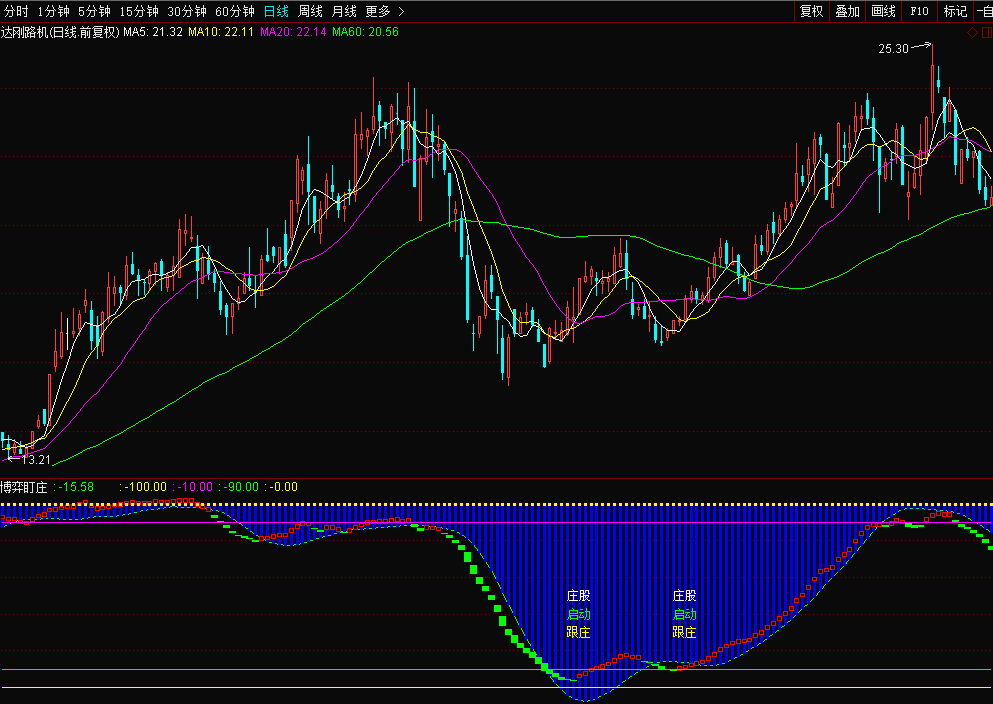This screenshot has height=704, width=993.
Task: Click the green indicator value -90.00
Action: (x=241, y=487)
